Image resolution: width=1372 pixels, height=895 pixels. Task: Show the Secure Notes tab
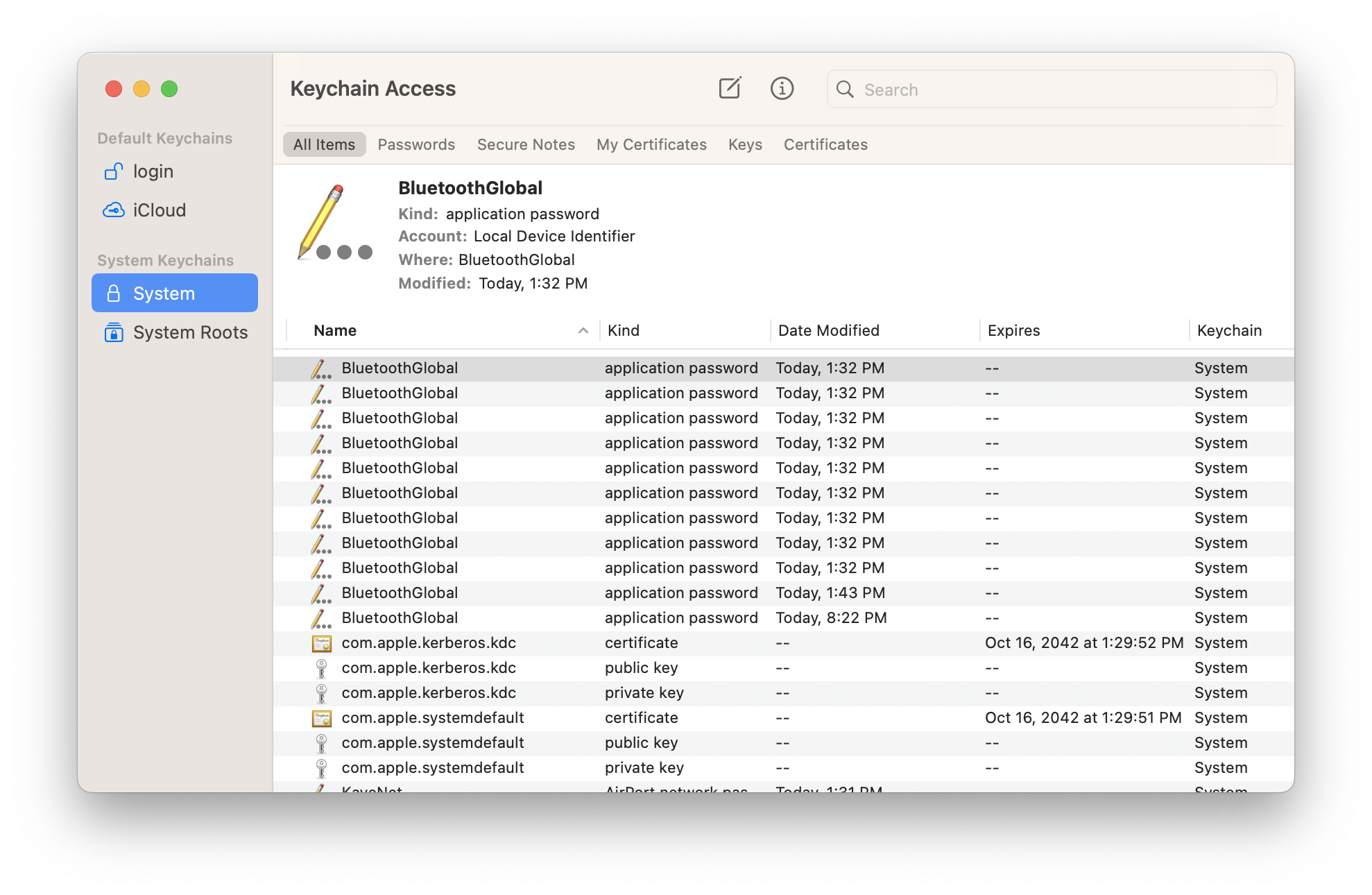(526, 144)
